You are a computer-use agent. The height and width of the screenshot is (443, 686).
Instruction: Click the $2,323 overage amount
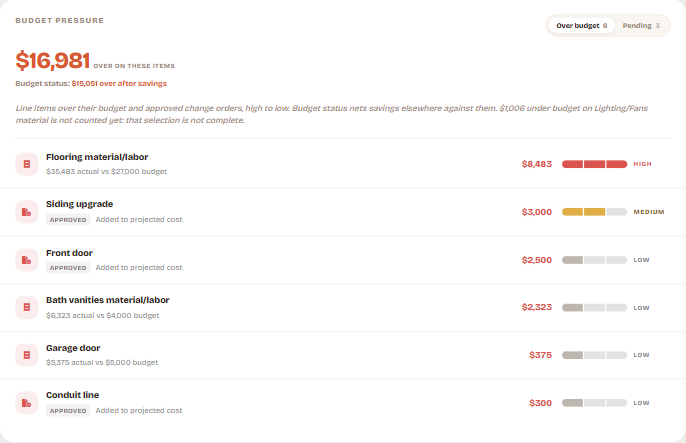tap(536, 307)
